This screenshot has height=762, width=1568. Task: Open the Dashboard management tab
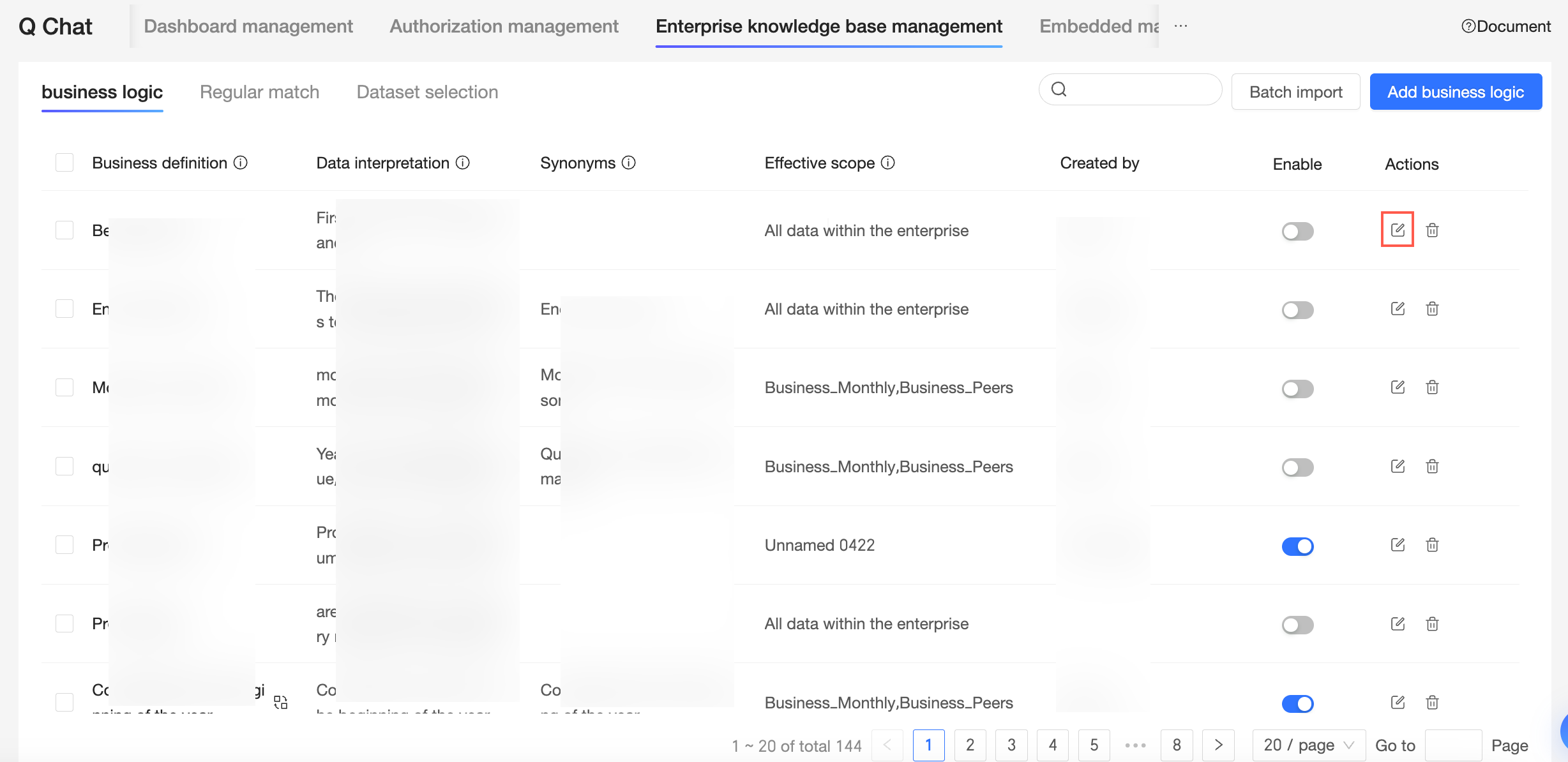[x=248, y=26]
